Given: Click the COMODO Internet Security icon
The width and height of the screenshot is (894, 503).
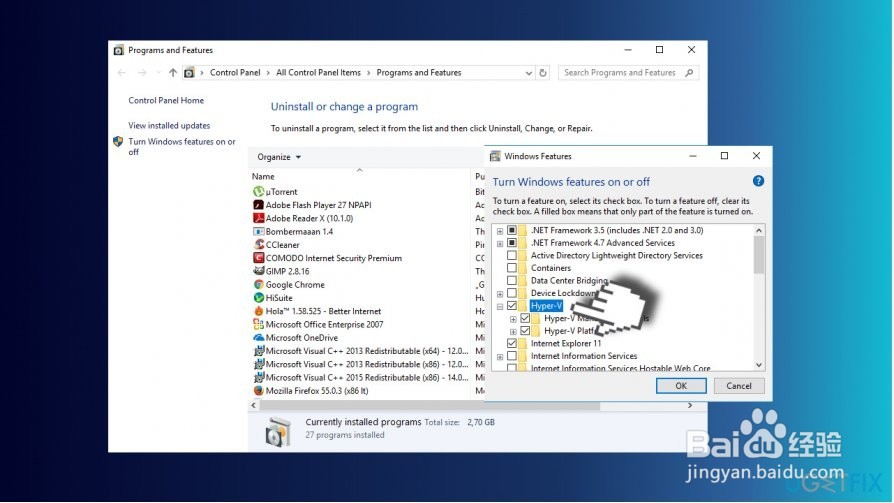Looking at the screenshot, I should 258,258.
